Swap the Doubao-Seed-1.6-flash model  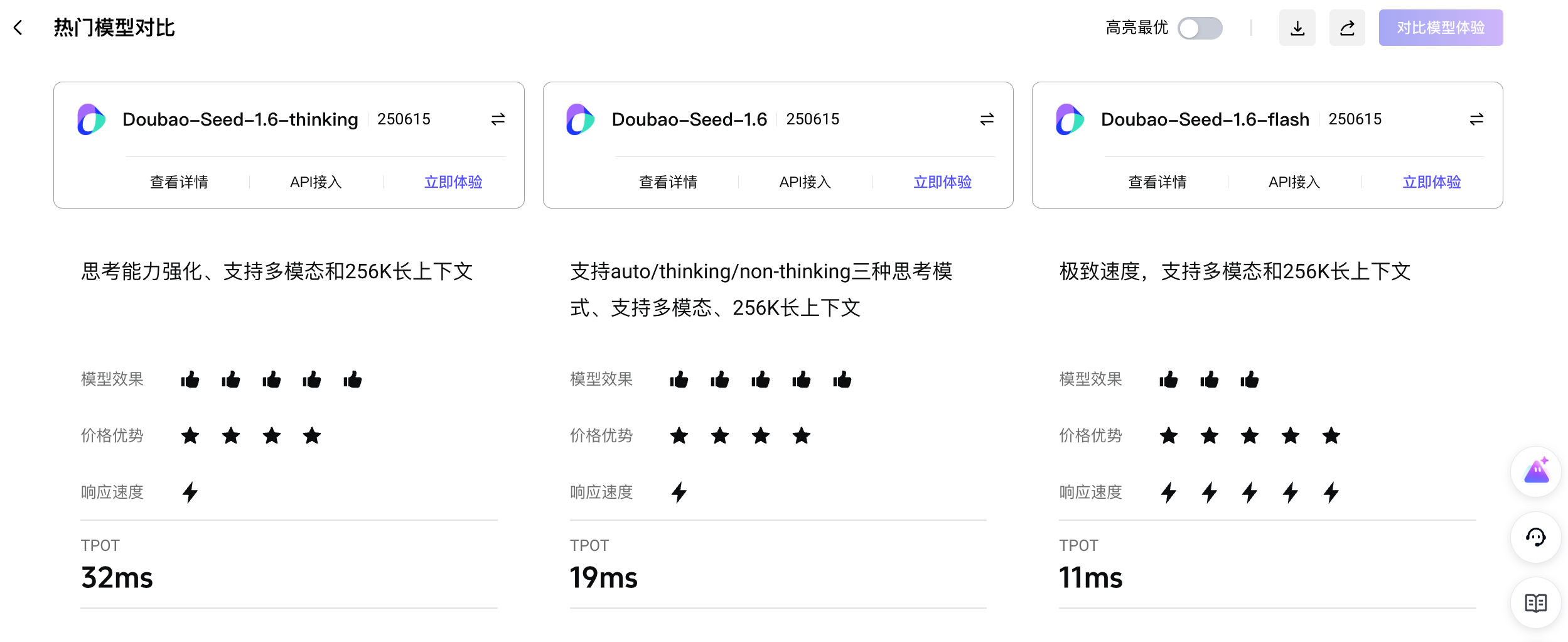click(x=1476, y=119)
